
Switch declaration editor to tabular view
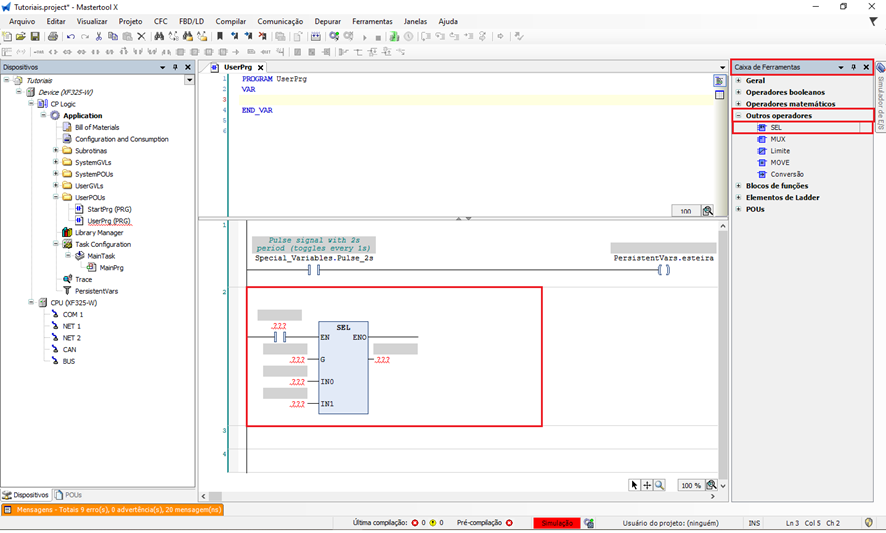(719, 95)
